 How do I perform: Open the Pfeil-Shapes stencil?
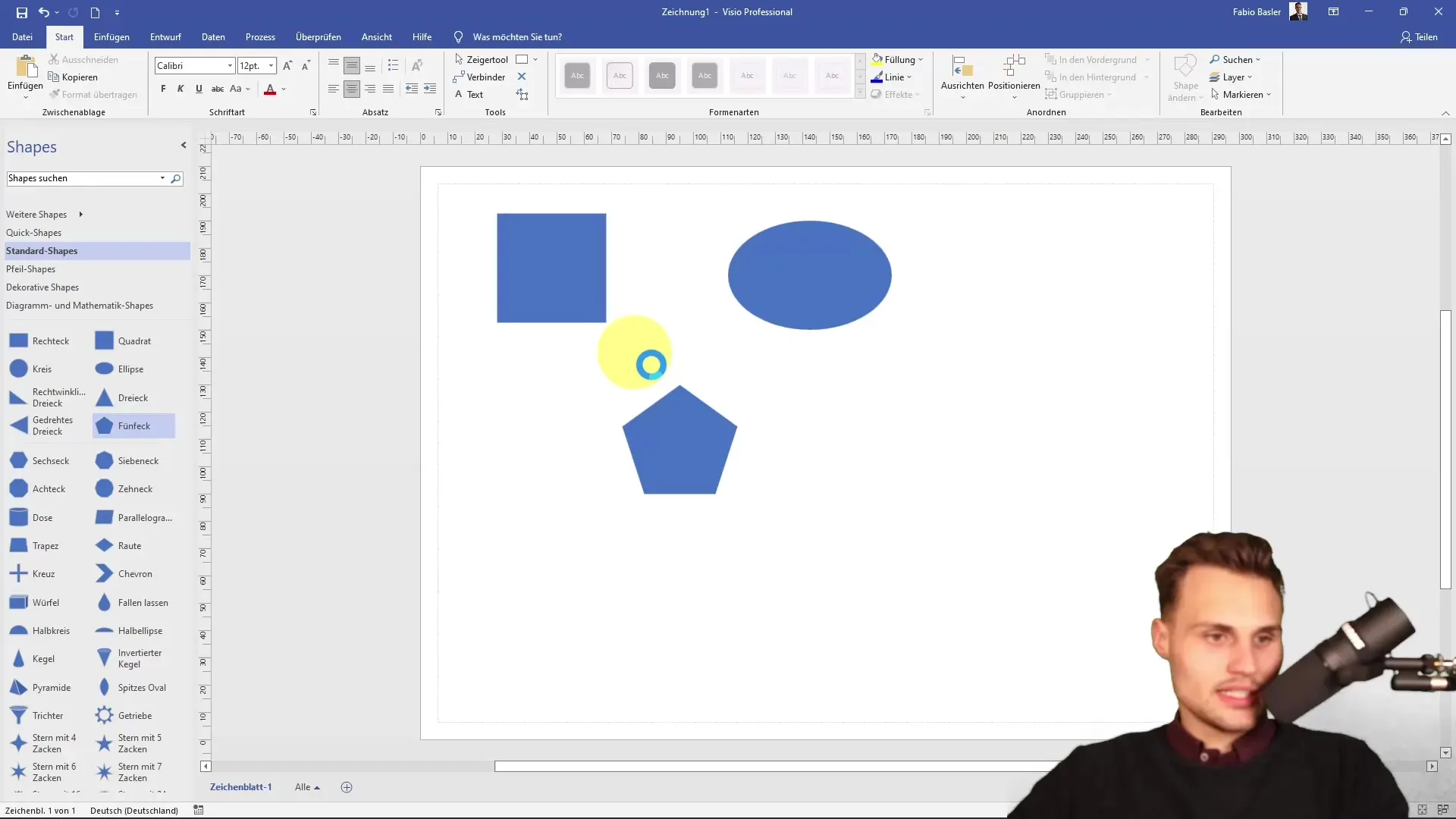coord(31,269)
